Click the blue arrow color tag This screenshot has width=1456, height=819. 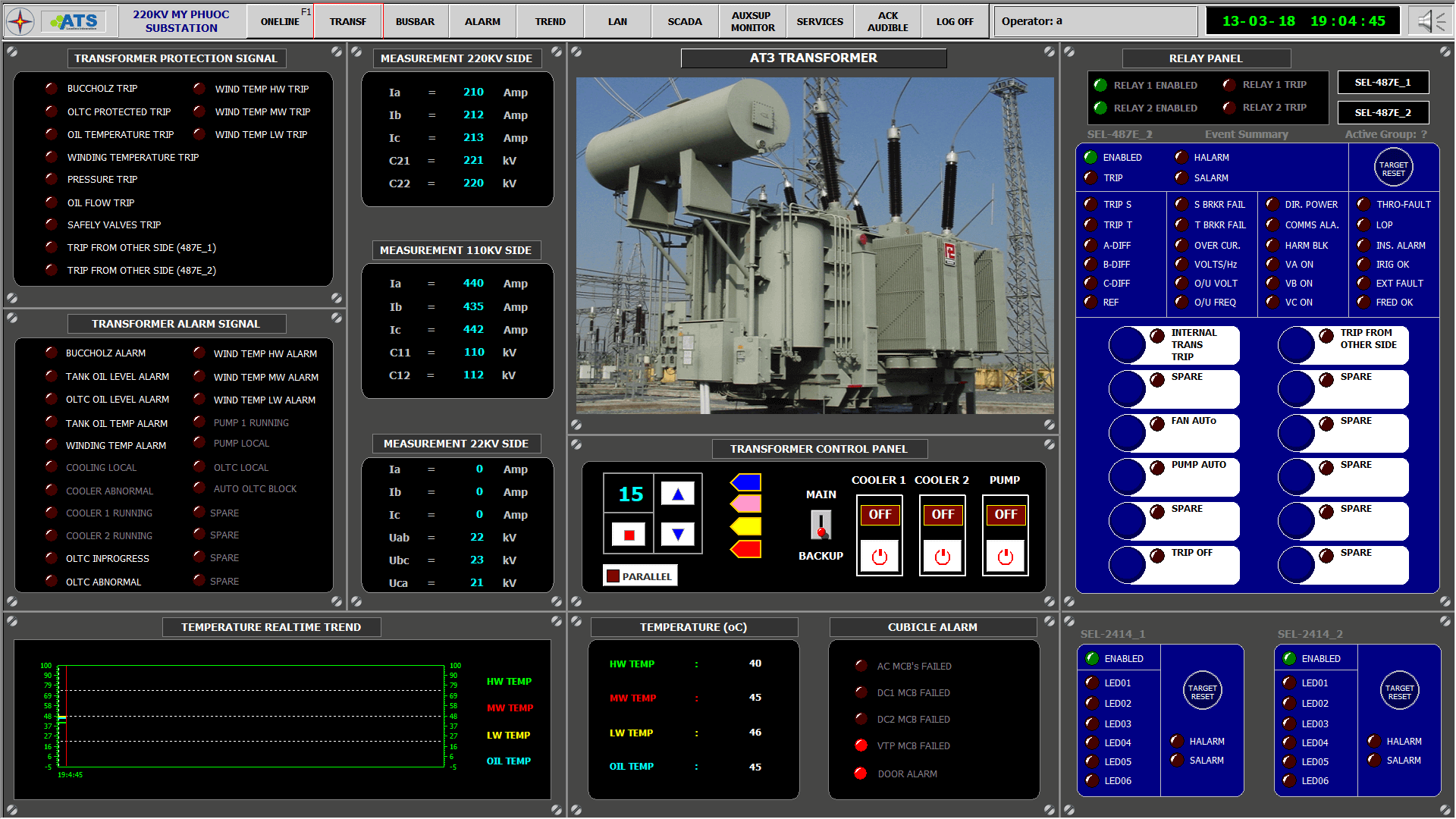click(746, 482)
